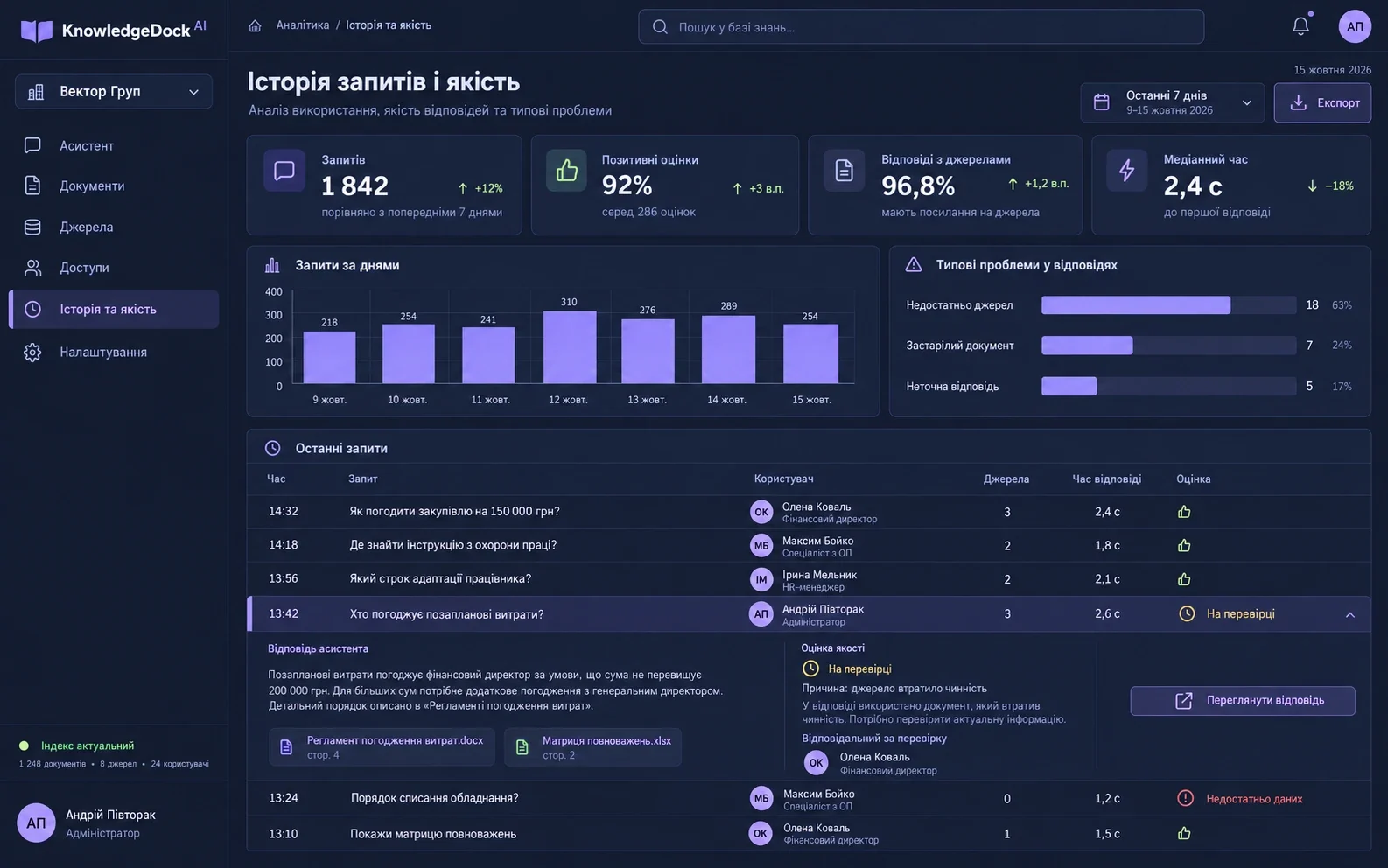
Task: Click the clock icon beside Останні запити
Action: click(273, 448)
